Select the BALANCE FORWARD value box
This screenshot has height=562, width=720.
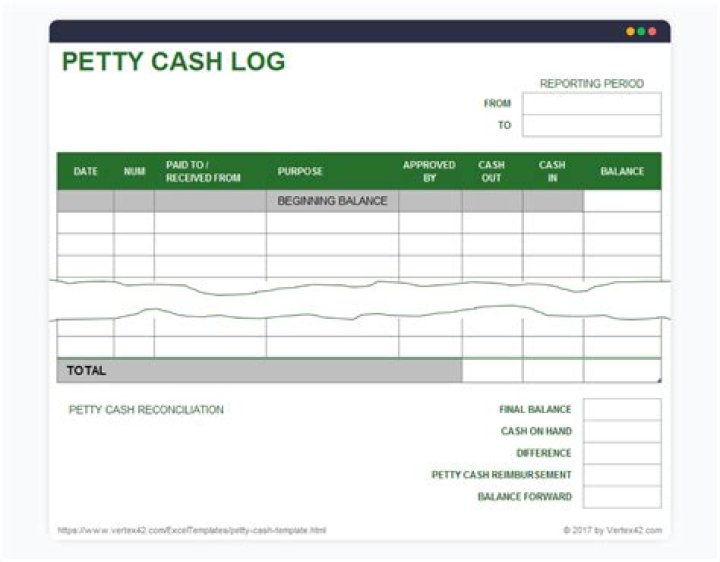click(x=622, y=497)
